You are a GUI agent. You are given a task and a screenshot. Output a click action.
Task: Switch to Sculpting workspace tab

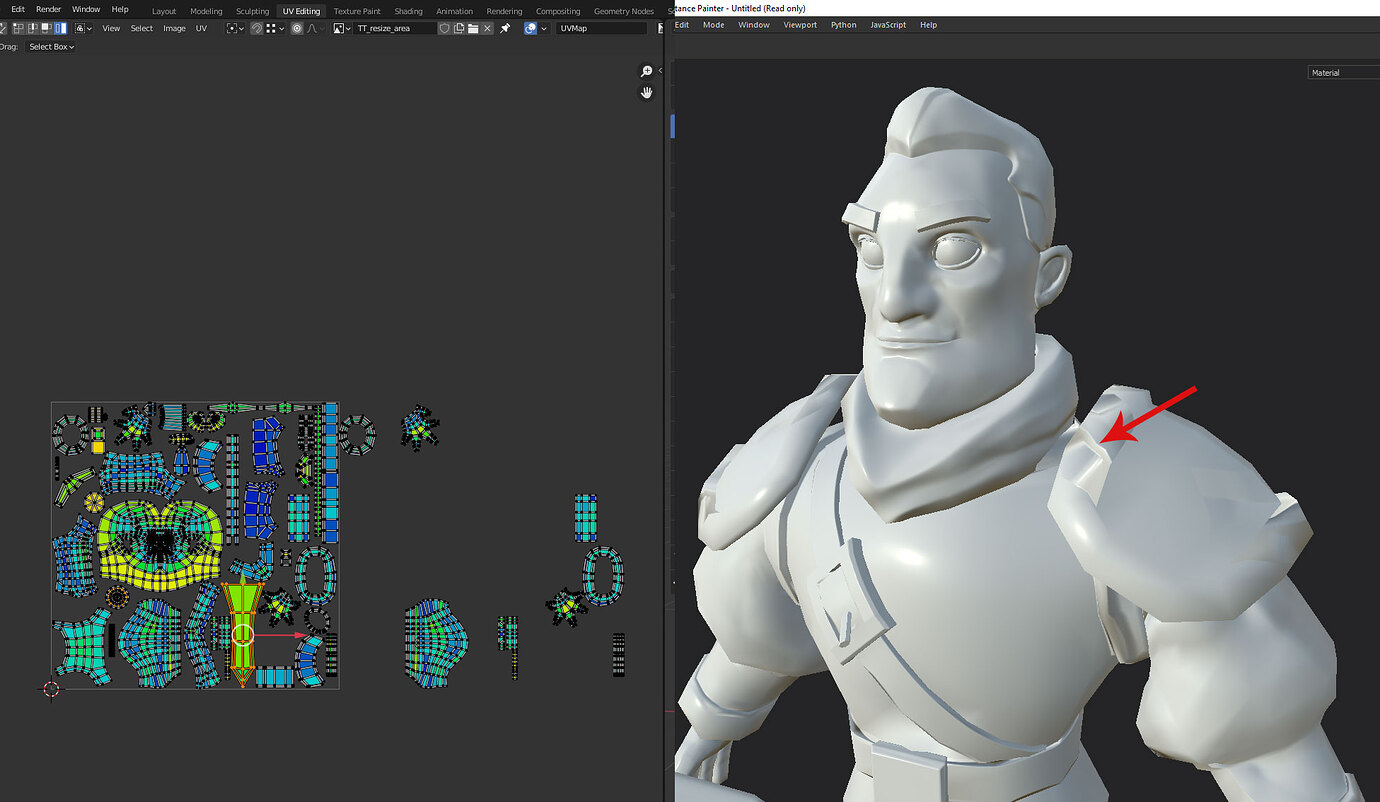pos(253,11)
